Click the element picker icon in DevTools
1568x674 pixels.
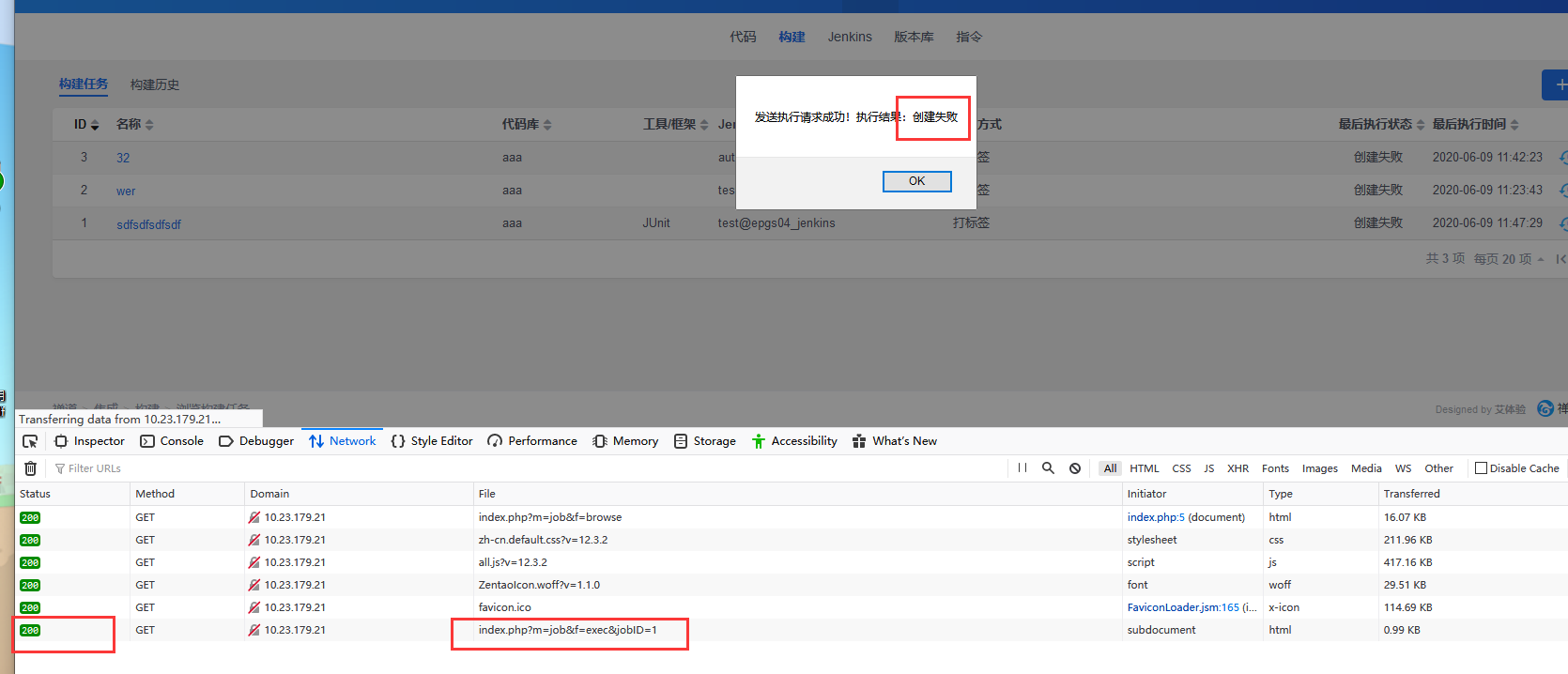click(x=30, y=441)
